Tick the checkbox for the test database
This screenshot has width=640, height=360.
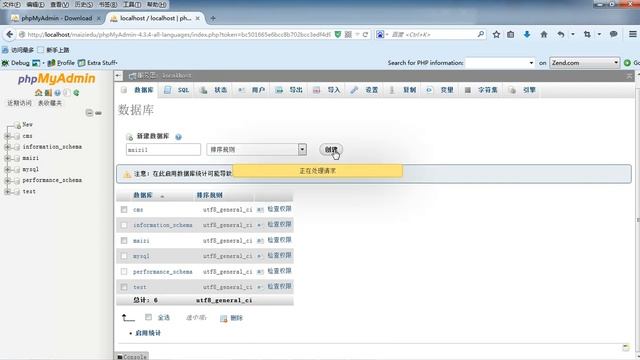[x=124, y=287]
